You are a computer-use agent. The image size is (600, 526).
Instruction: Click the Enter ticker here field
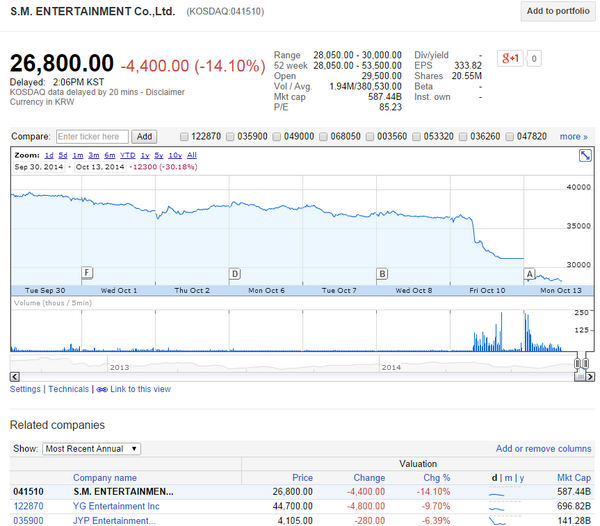pyautogui.click(x=92, y=137)
